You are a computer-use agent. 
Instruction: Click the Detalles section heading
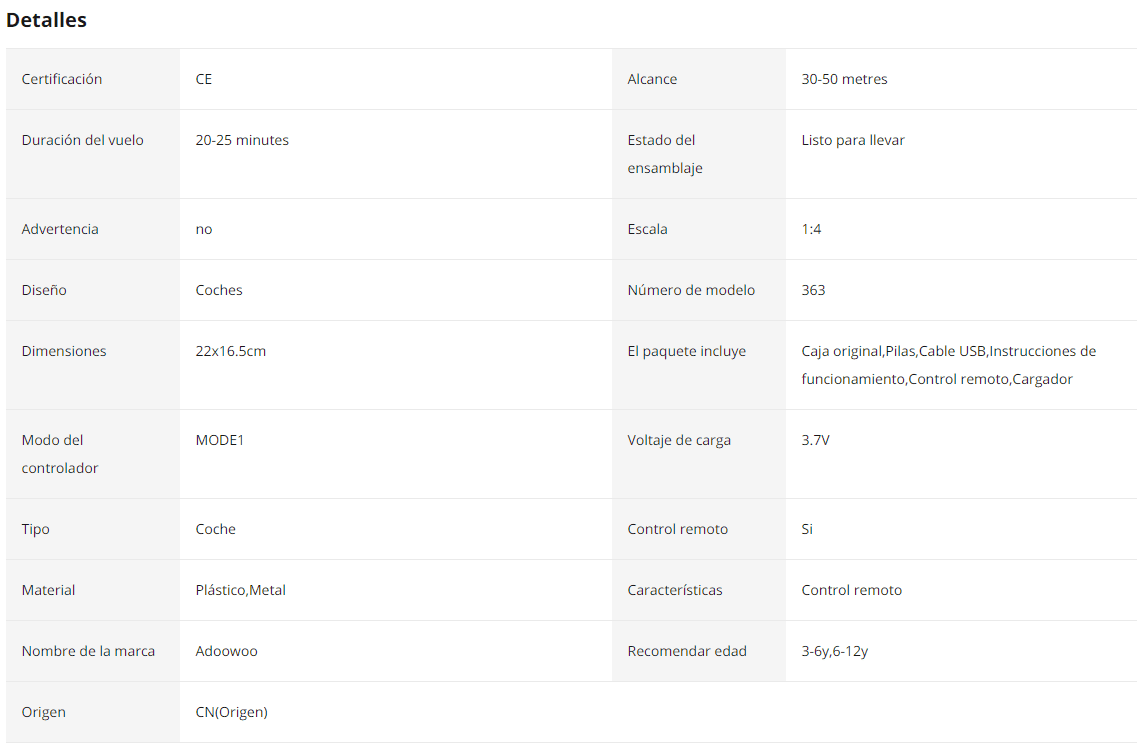tap(46, 20)
